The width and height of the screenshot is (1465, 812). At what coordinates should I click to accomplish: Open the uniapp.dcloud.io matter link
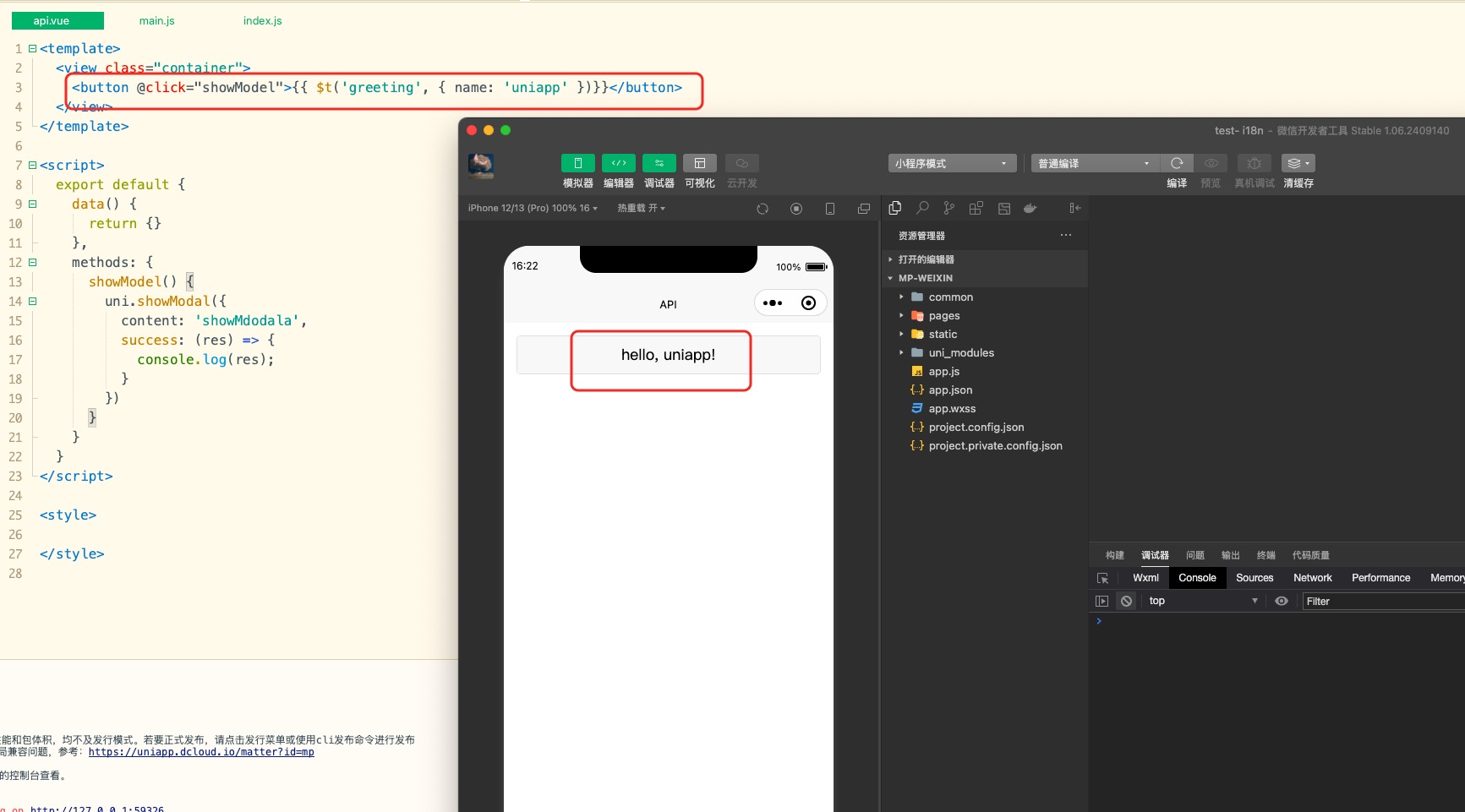(x=201, y=752)
